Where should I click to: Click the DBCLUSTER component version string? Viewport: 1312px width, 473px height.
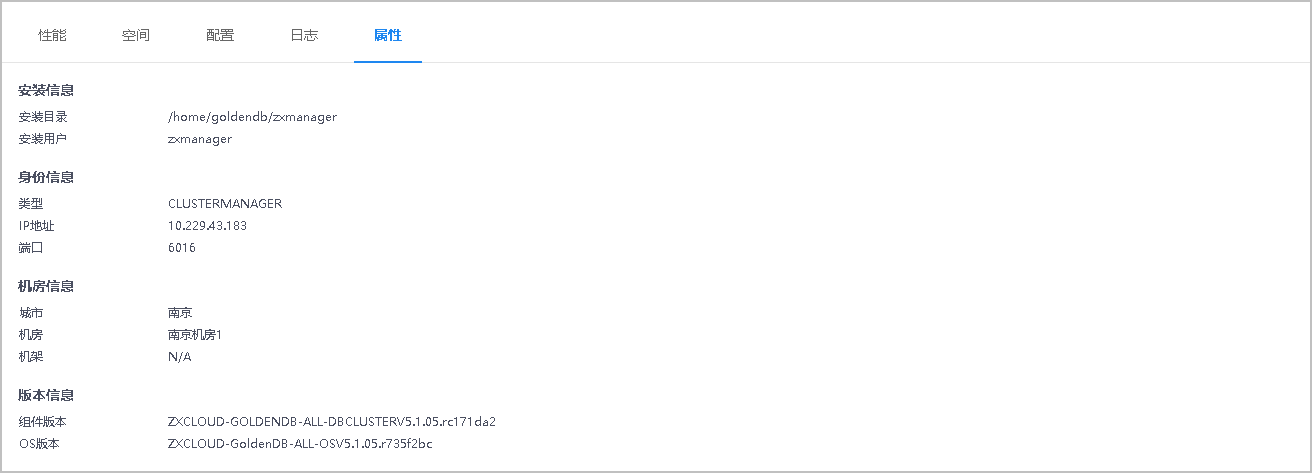coord(332,421)
